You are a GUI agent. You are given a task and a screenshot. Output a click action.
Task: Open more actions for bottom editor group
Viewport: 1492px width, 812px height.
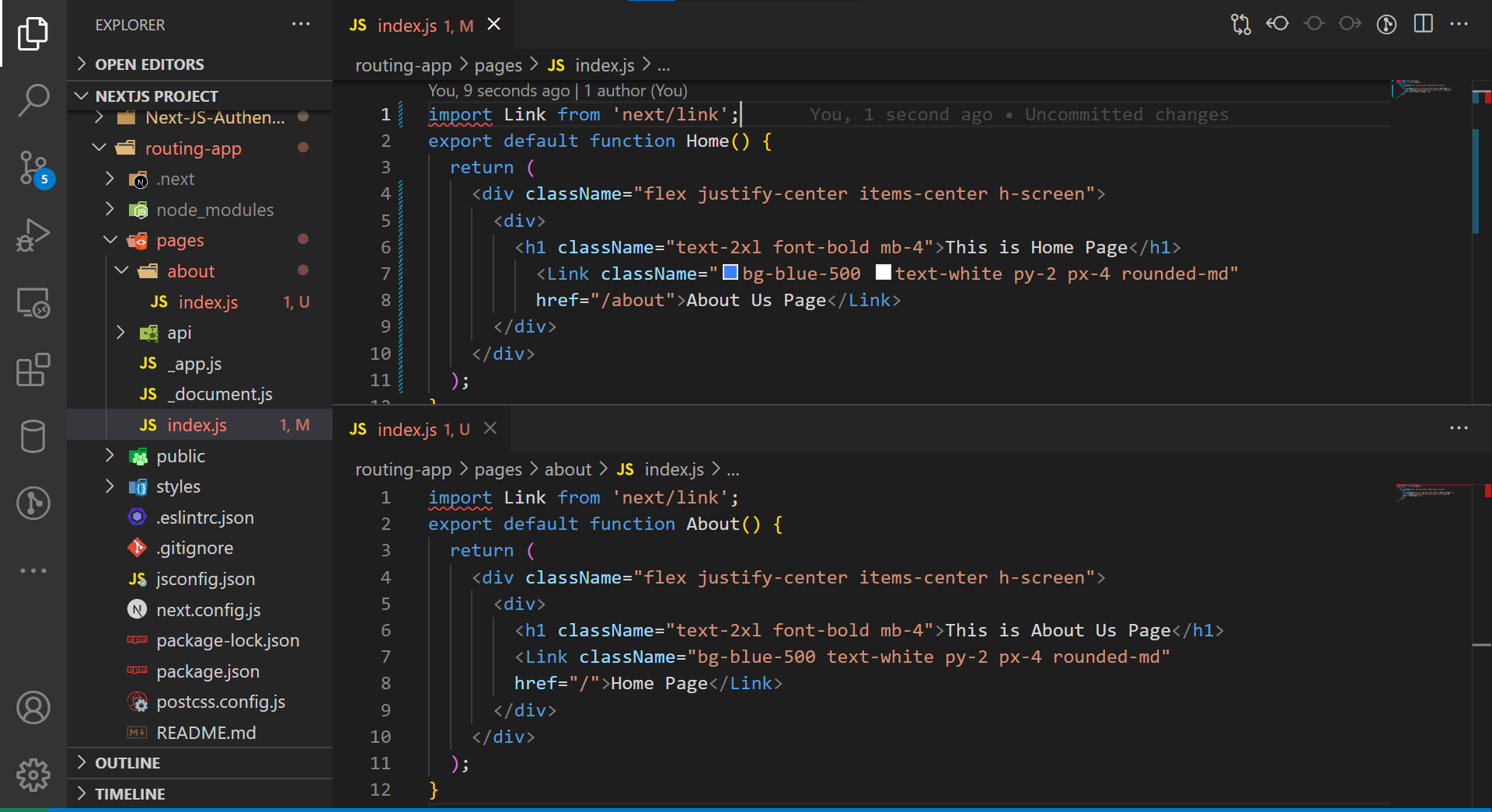(1459, 428)
